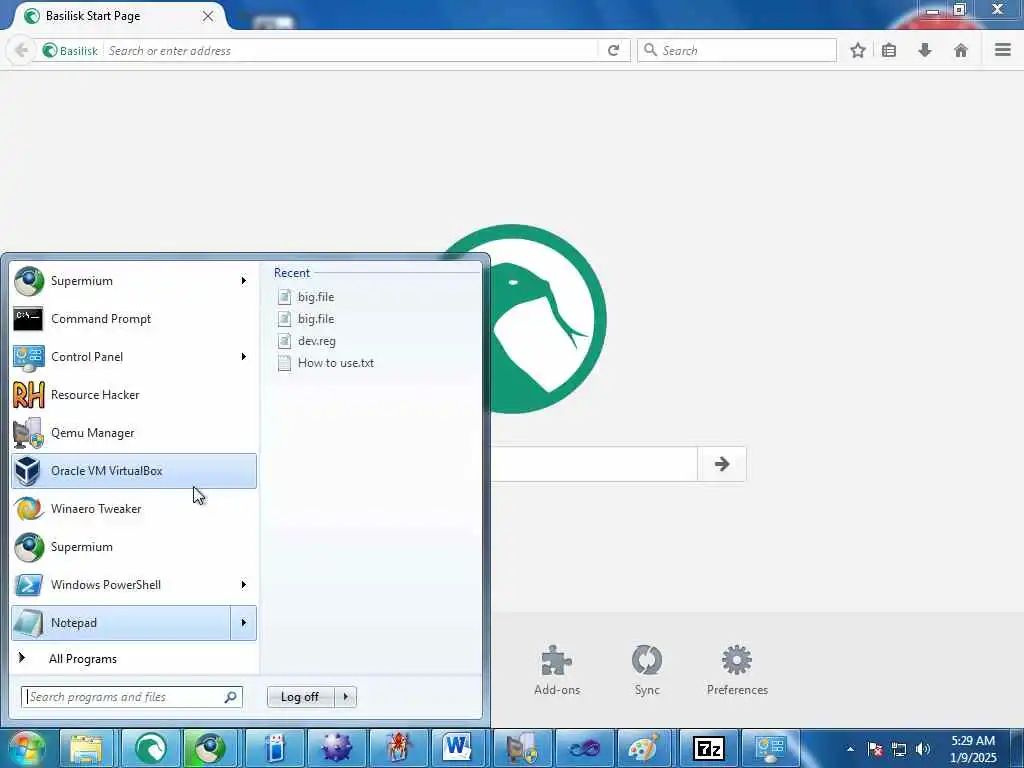The height and width of the screenshot is (768, 1024).
Task: Go to home page via house icon
Action: coord(961,50)
